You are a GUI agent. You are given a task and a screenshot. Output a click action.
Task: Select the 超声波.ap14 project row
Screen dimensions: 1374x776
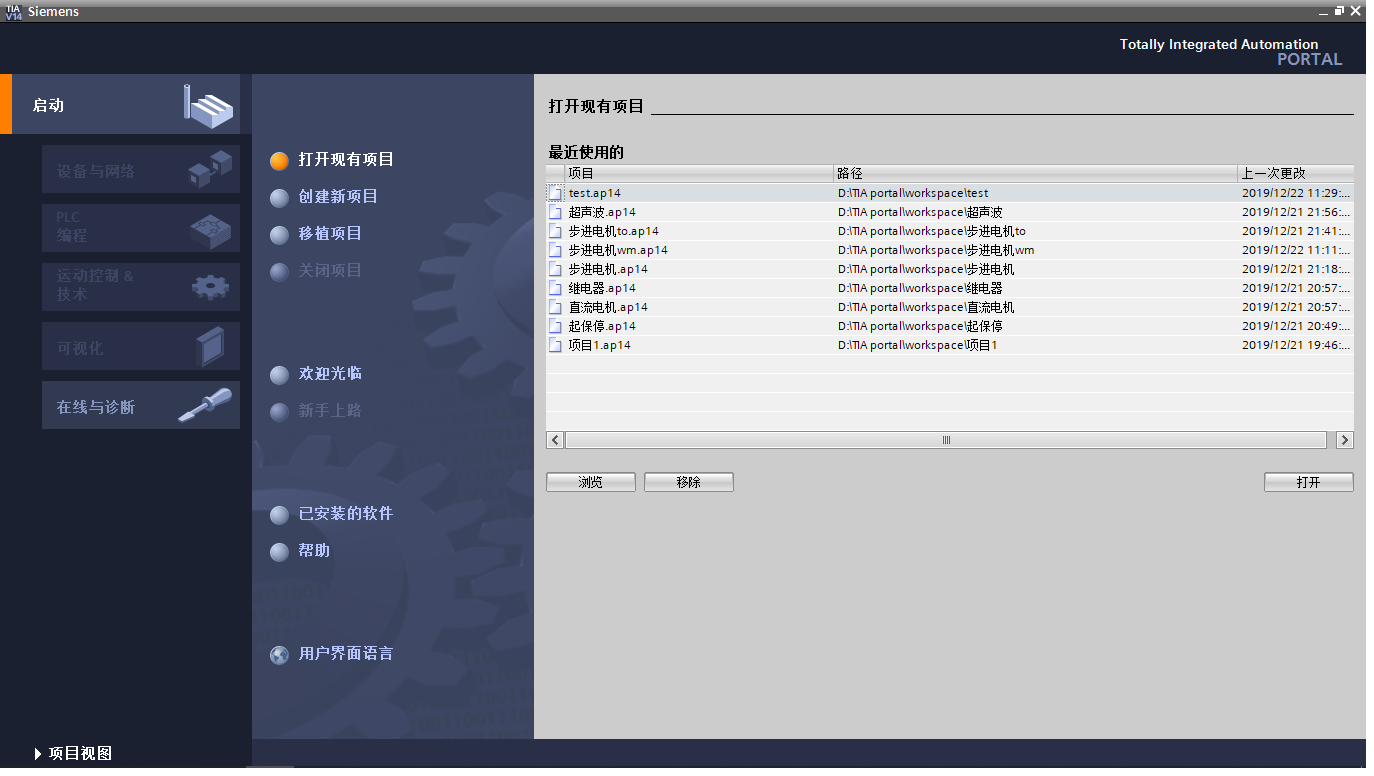[x=950, y=212]
